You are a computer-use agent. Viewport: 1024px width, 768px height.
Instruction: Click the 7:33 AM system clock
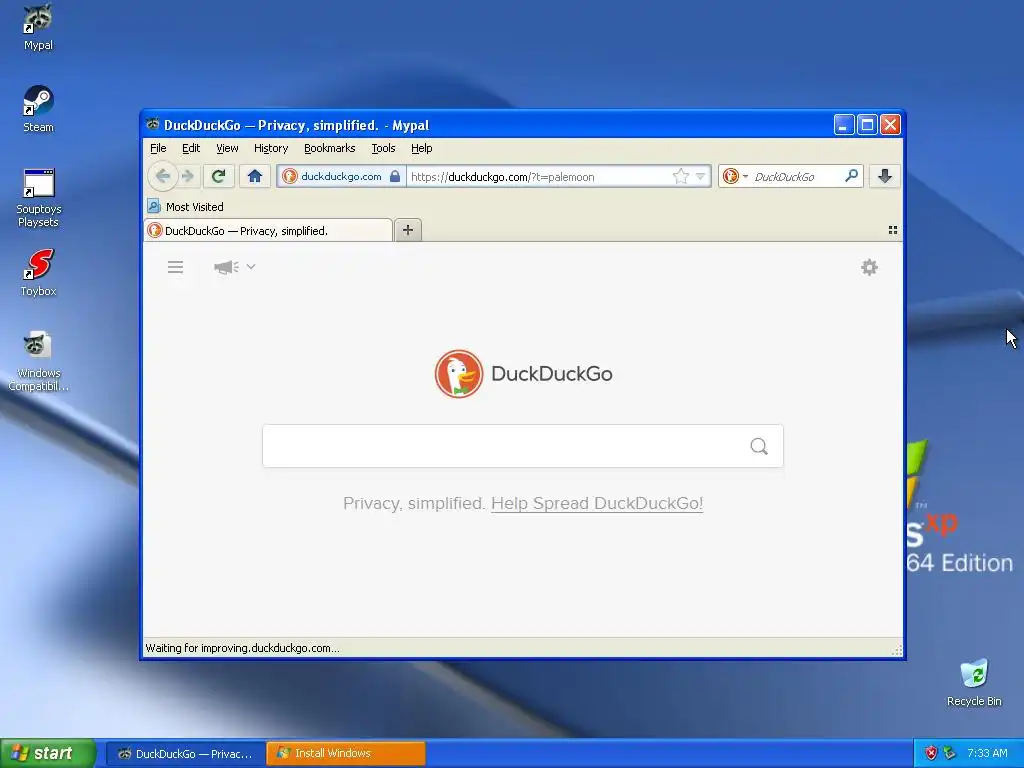pyautogui.click(x=987, y=754)
